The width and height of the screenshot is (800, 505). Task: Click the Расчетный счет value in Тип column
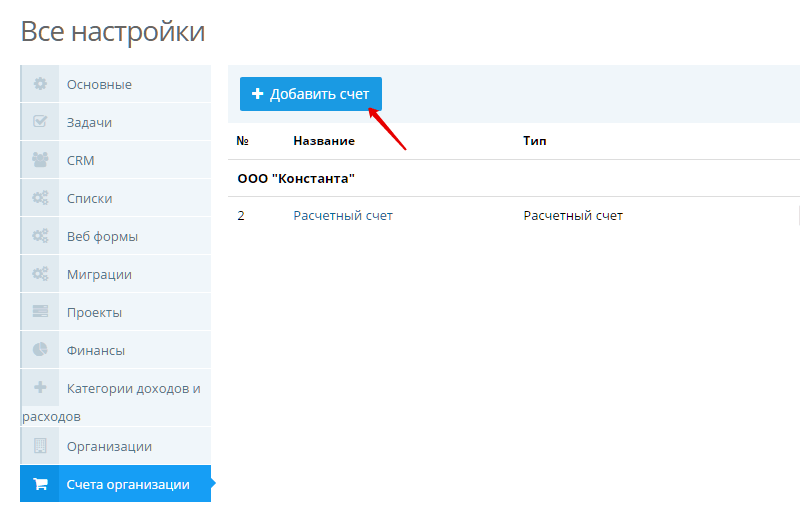pos(573,216)
